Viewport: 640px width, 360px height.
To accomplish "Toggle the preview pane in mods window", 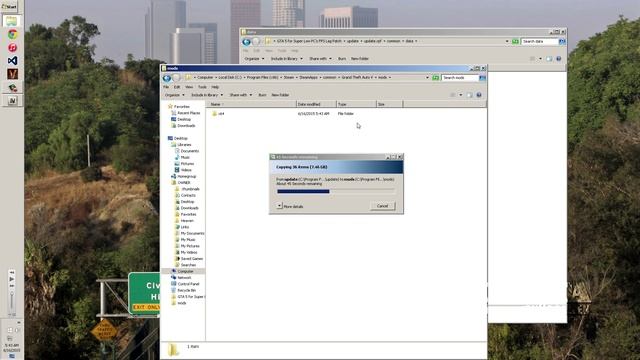I will click(469, 95).
